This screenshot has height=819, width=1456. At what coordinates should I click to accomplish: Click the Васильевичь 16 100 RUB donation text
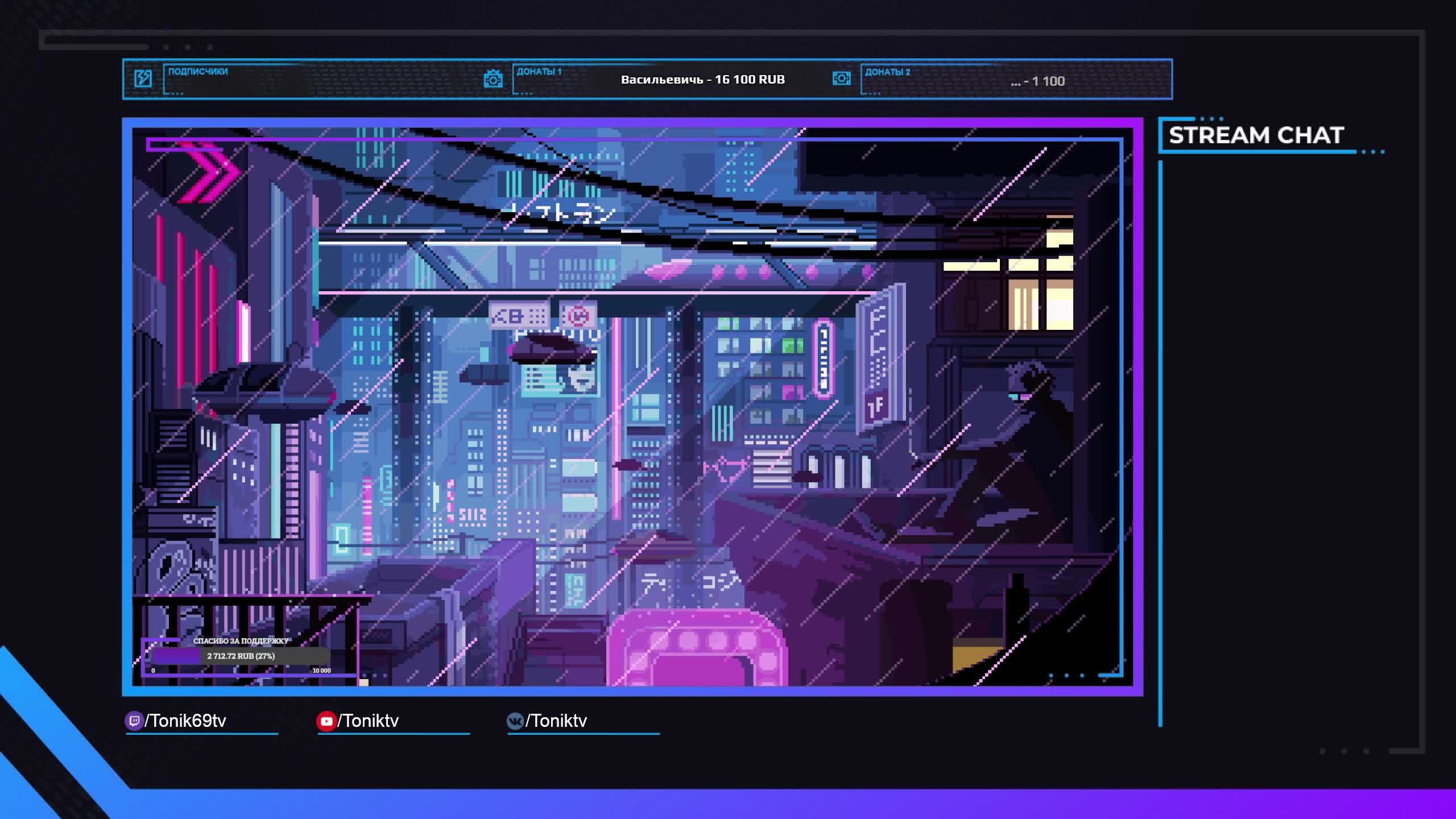click(x=702, y=80)
